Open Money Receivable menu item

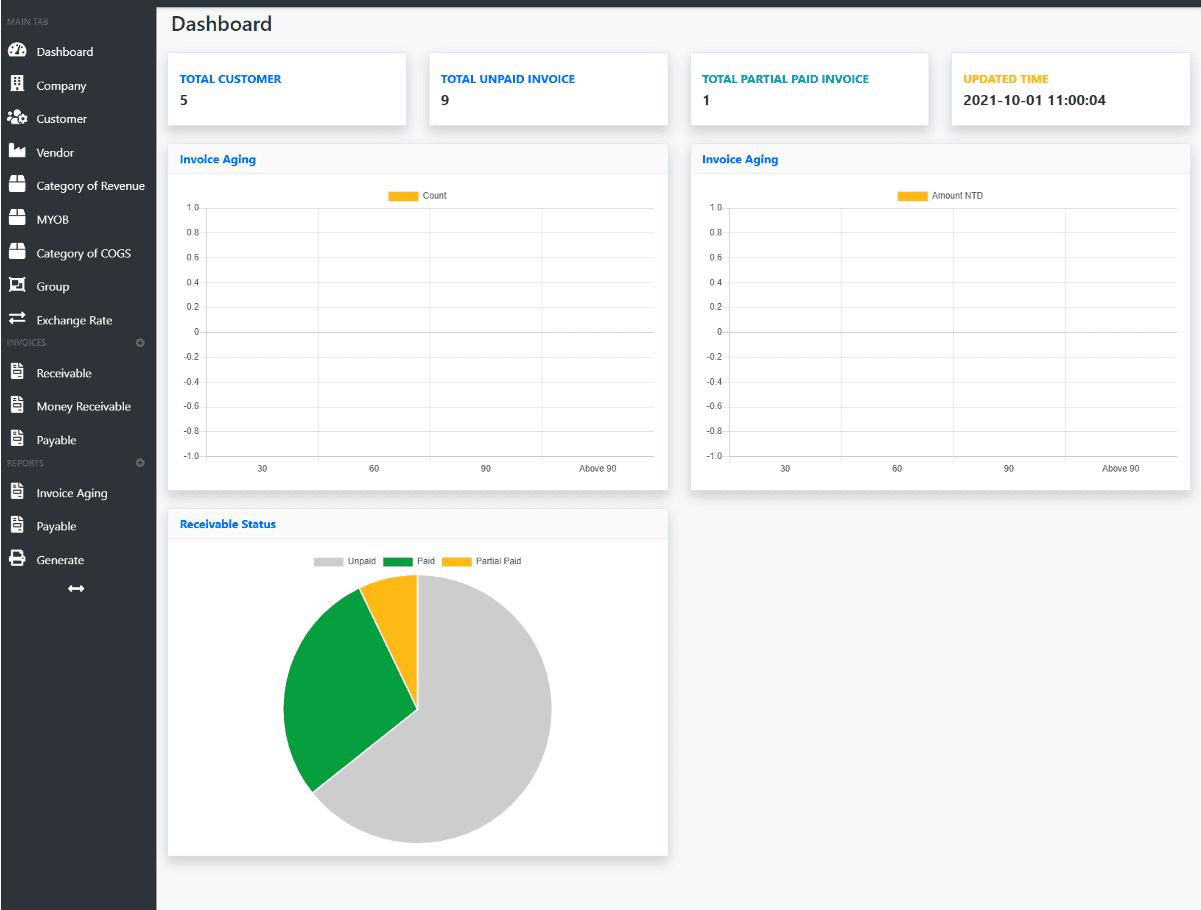[83, 406]
